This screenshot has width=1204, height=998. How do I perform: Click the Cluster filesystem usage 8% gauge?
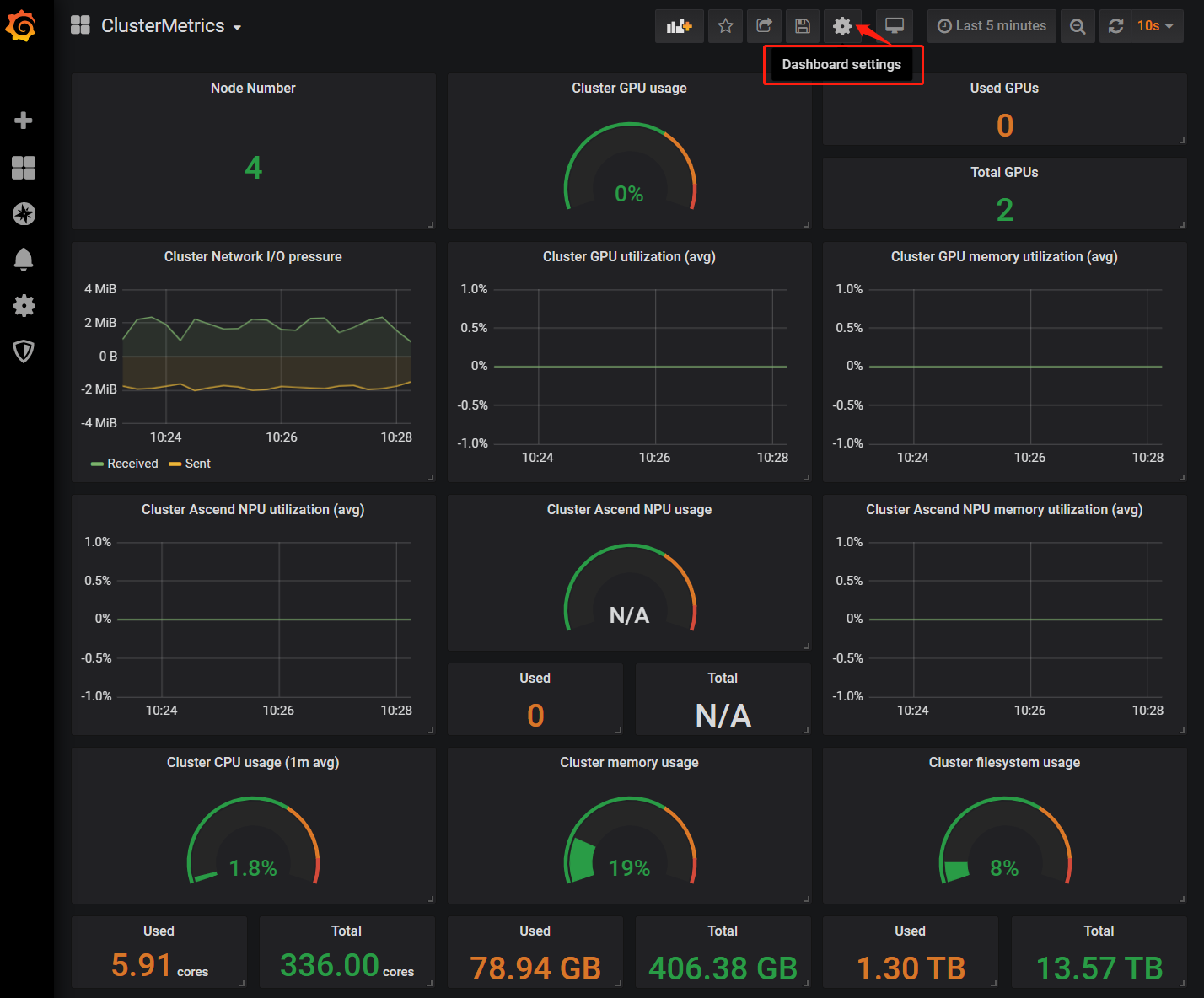pyautogui.click(x=1005, y=841)
